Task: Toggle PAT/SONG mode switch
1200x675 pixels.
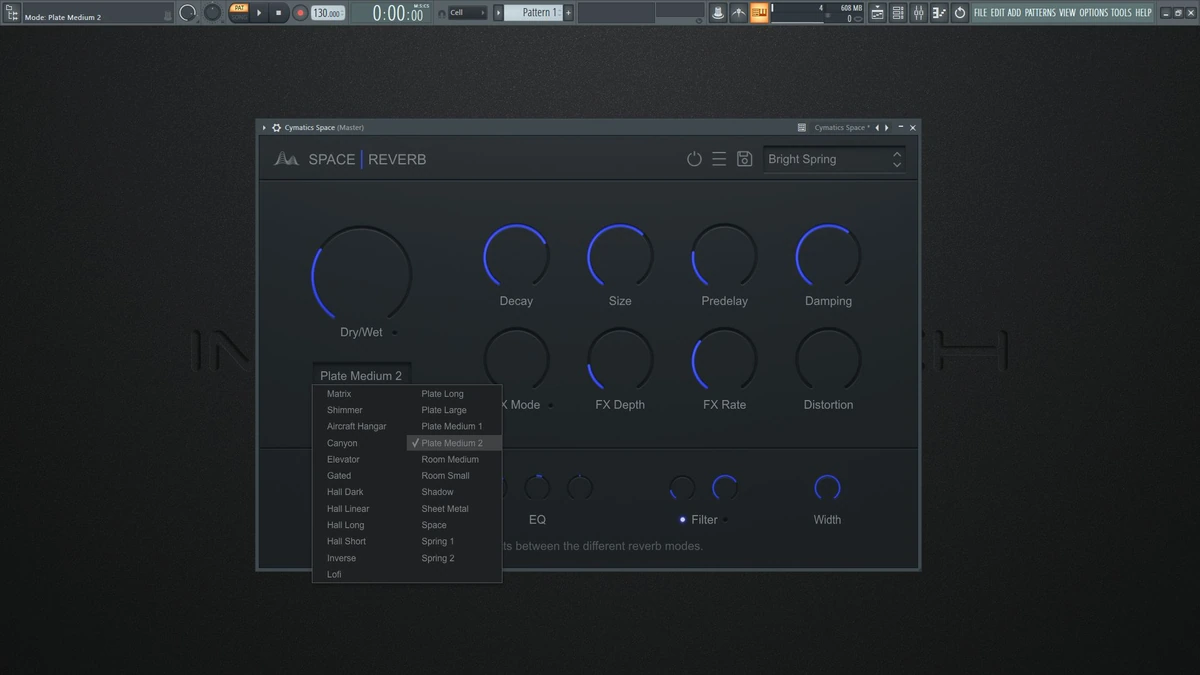Action: click(x=239, y=13)
